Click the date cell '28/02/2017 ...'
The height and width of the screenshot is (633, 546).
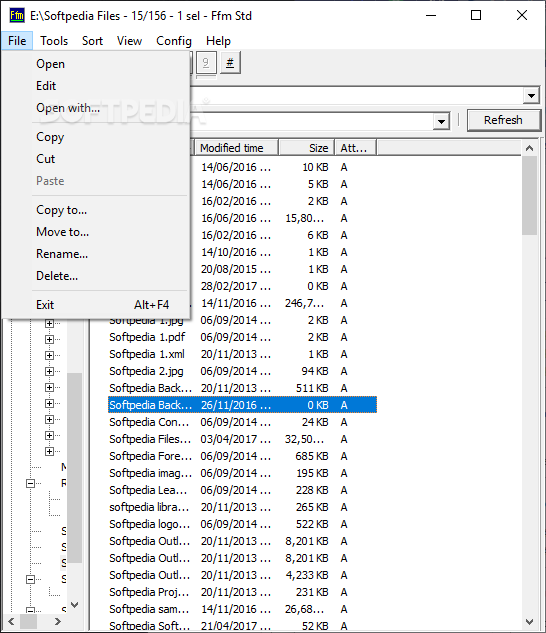tap(236, 286)
